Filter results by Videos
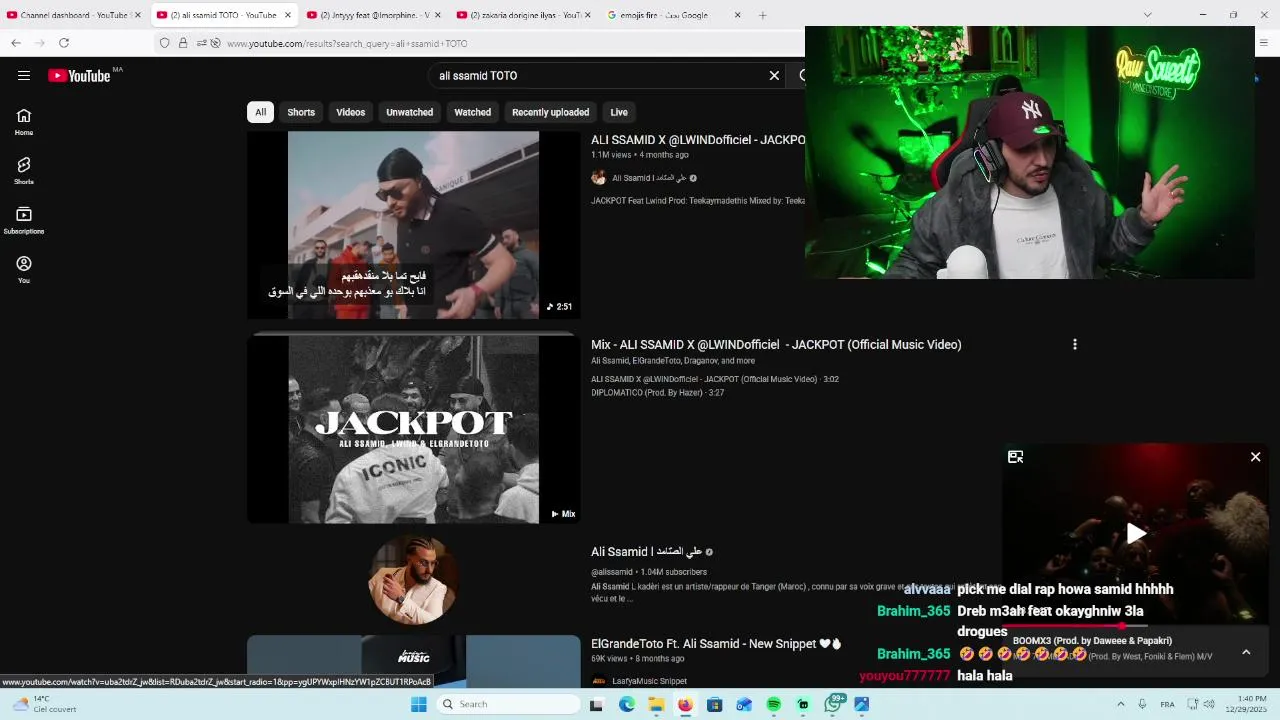Screen dimensions: 1280x720 tap(350, 112)
